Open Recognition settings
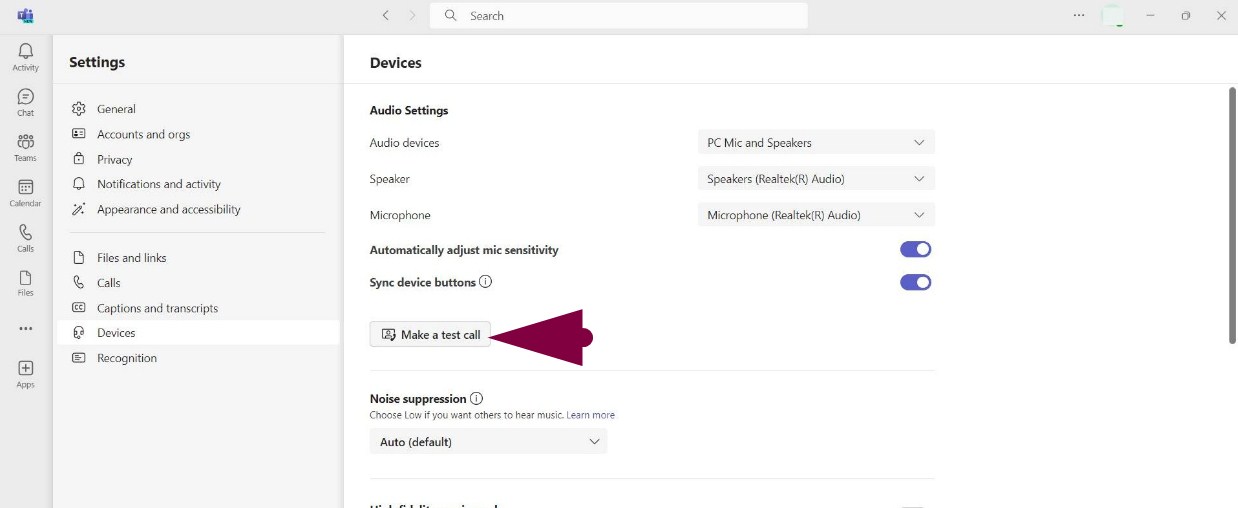This screenshot has width=1238, height=508. pyautogui.click(x=198, y=358)
